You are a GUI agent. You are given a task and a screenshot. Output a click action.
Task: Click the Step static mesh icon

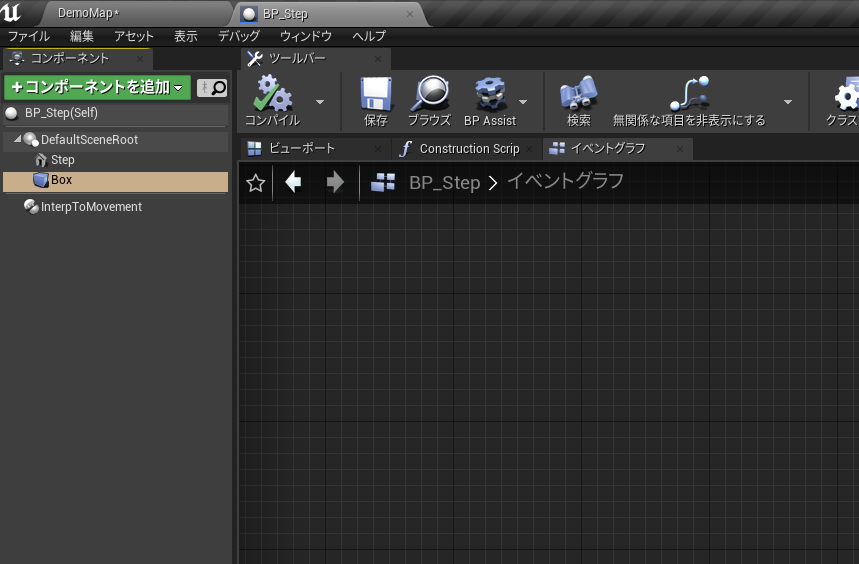point(41,160)
